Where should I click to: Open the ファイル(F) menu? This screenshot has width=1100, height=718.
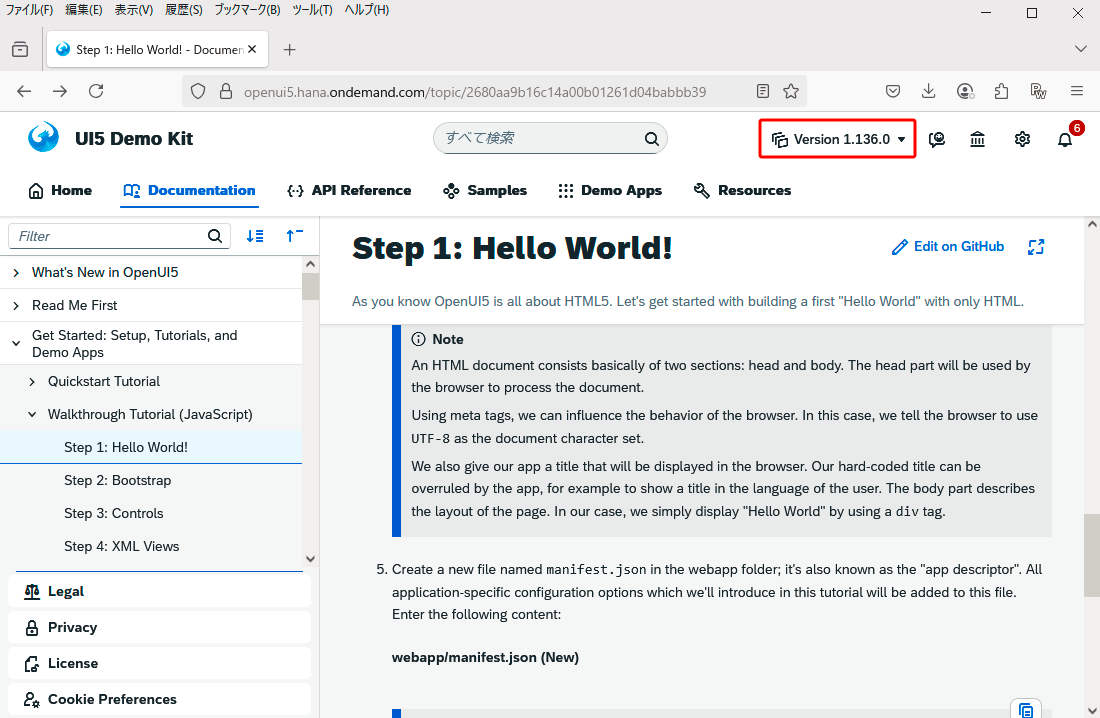pos(29,10)
